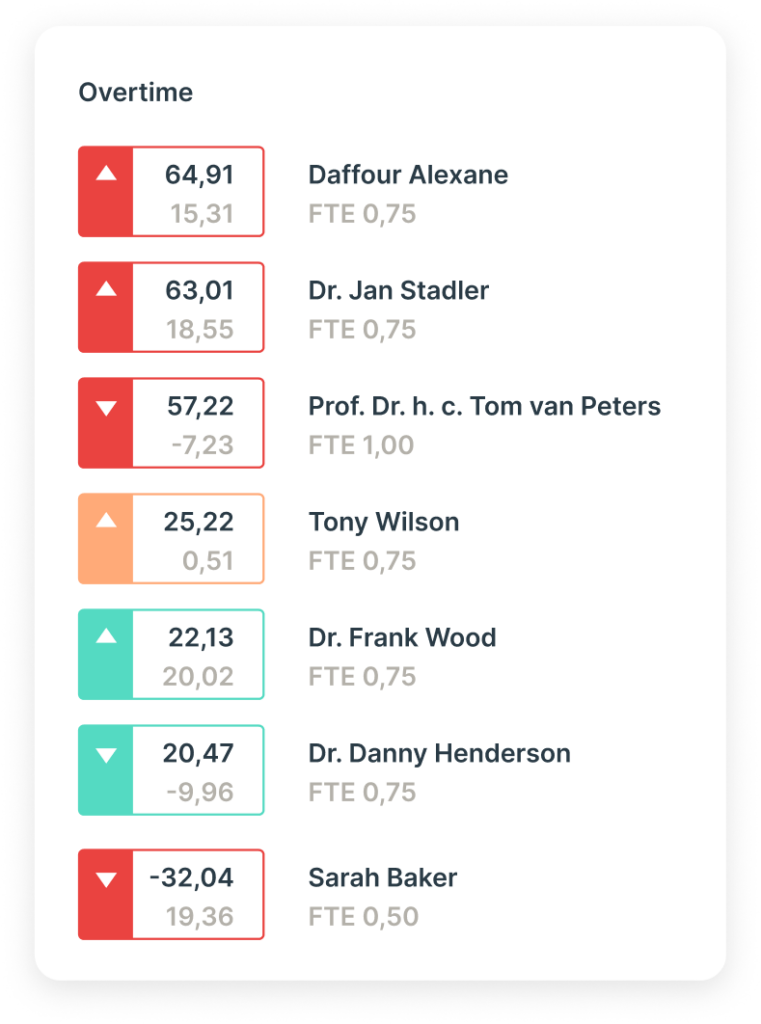Click the up arrow icon beside Daffour Alexane
The height and width of the screenshot is (1024, 761).
tap(106, 174)
